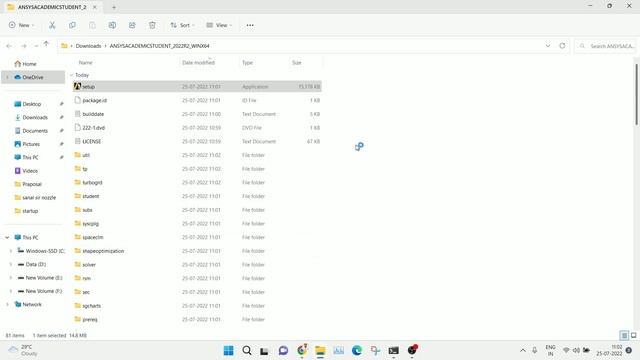Viewport: 640px width, 360px height.
Task: Click the Rename icon in toolbar
Action: [x=112, y=25]
